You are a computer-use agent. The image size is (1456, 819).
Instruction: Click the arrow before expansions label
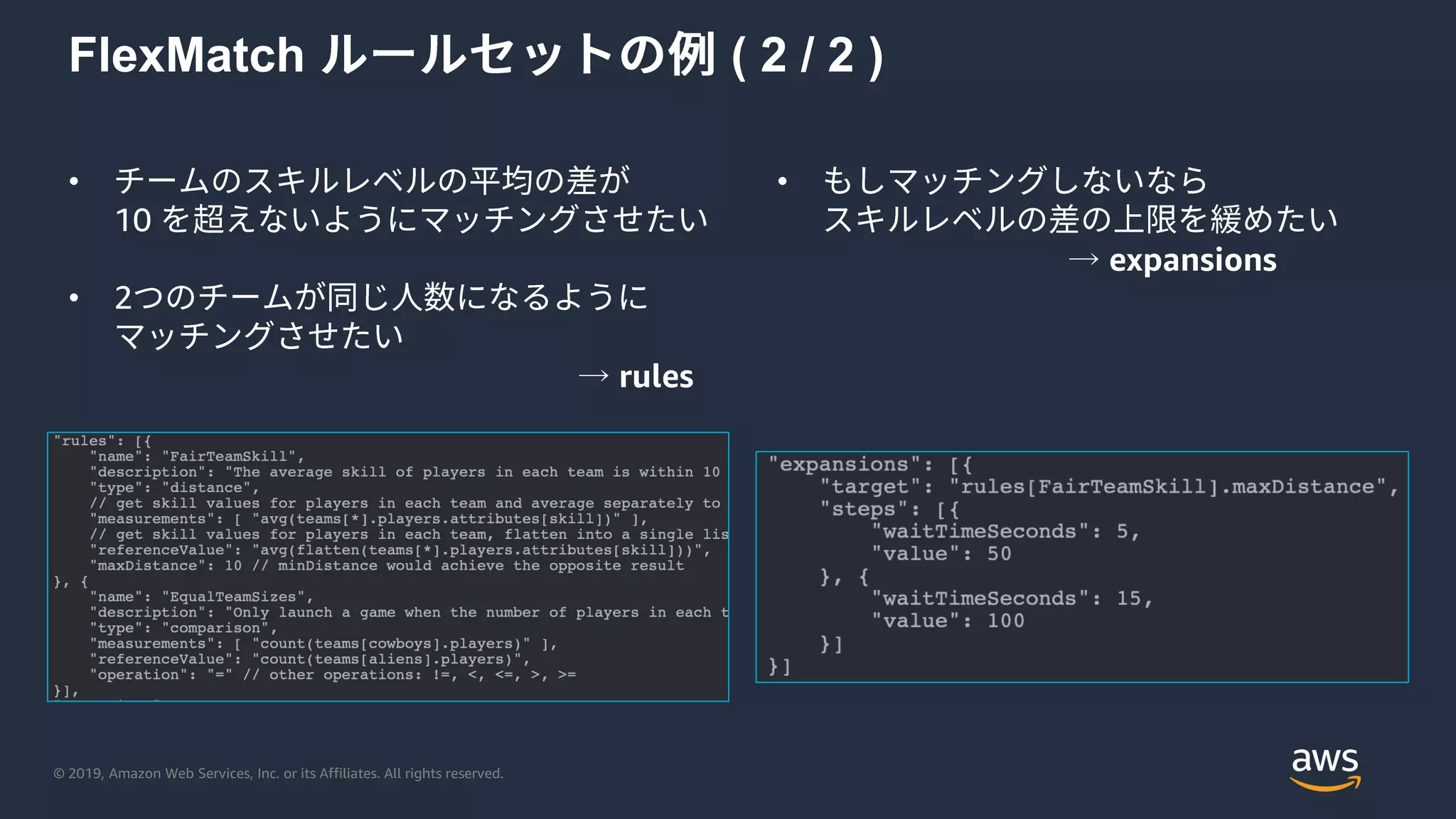pos(1083,260)
